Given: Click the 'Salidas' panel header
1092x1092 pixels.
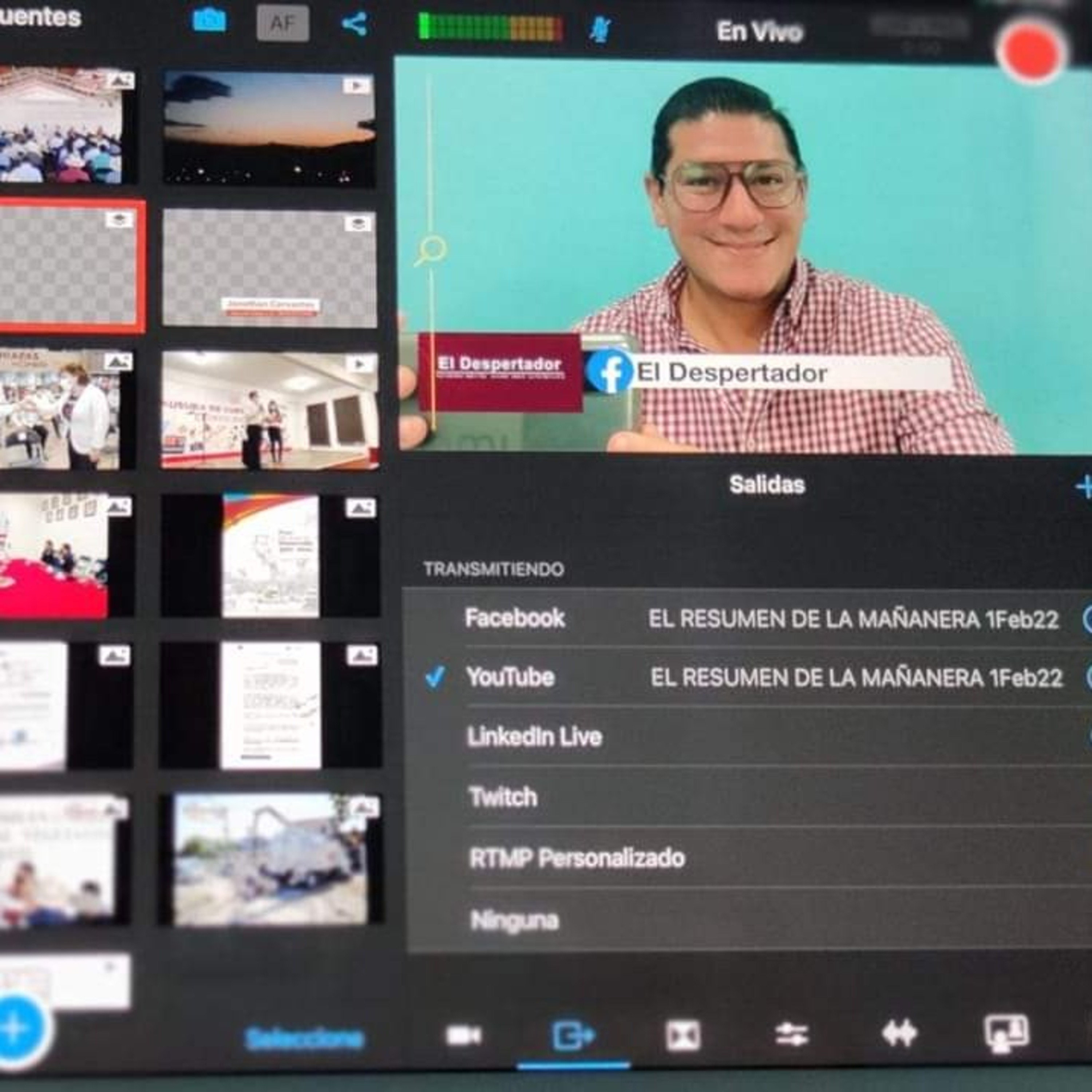Looking at the screenshot, I should point(767,485).
